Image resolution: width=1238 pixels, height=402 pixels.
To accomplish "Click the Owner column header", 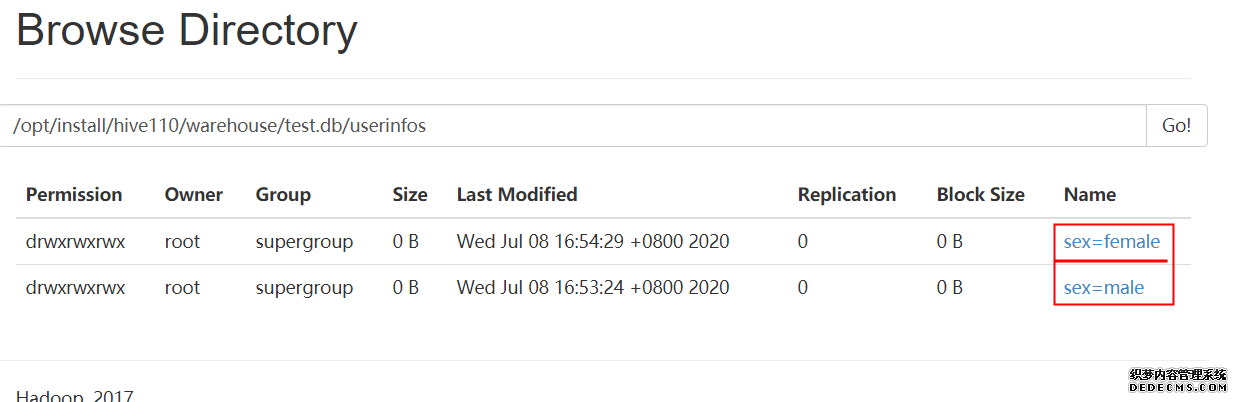I will pos(193,194).
